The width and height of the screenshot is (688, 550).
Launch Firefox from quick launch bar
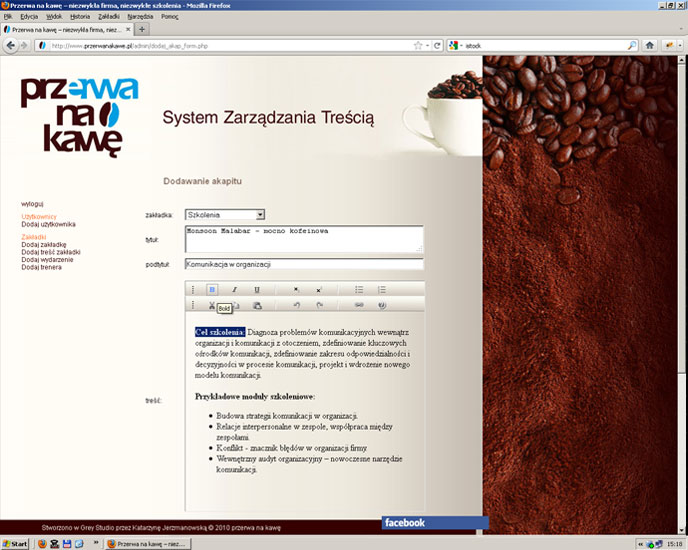click(42, 544)
